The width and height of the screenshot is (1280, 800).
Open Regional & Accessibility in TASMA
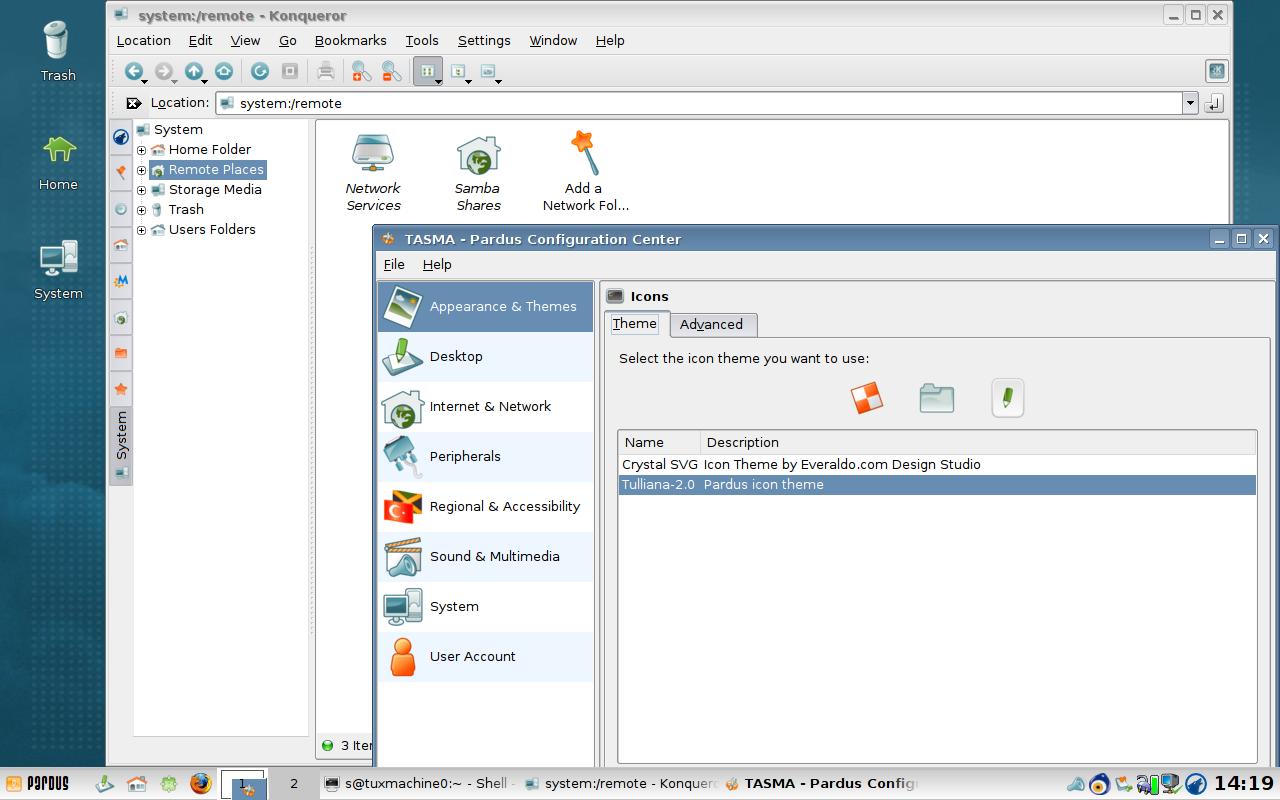pyautogui.click(x=486, y=507)
